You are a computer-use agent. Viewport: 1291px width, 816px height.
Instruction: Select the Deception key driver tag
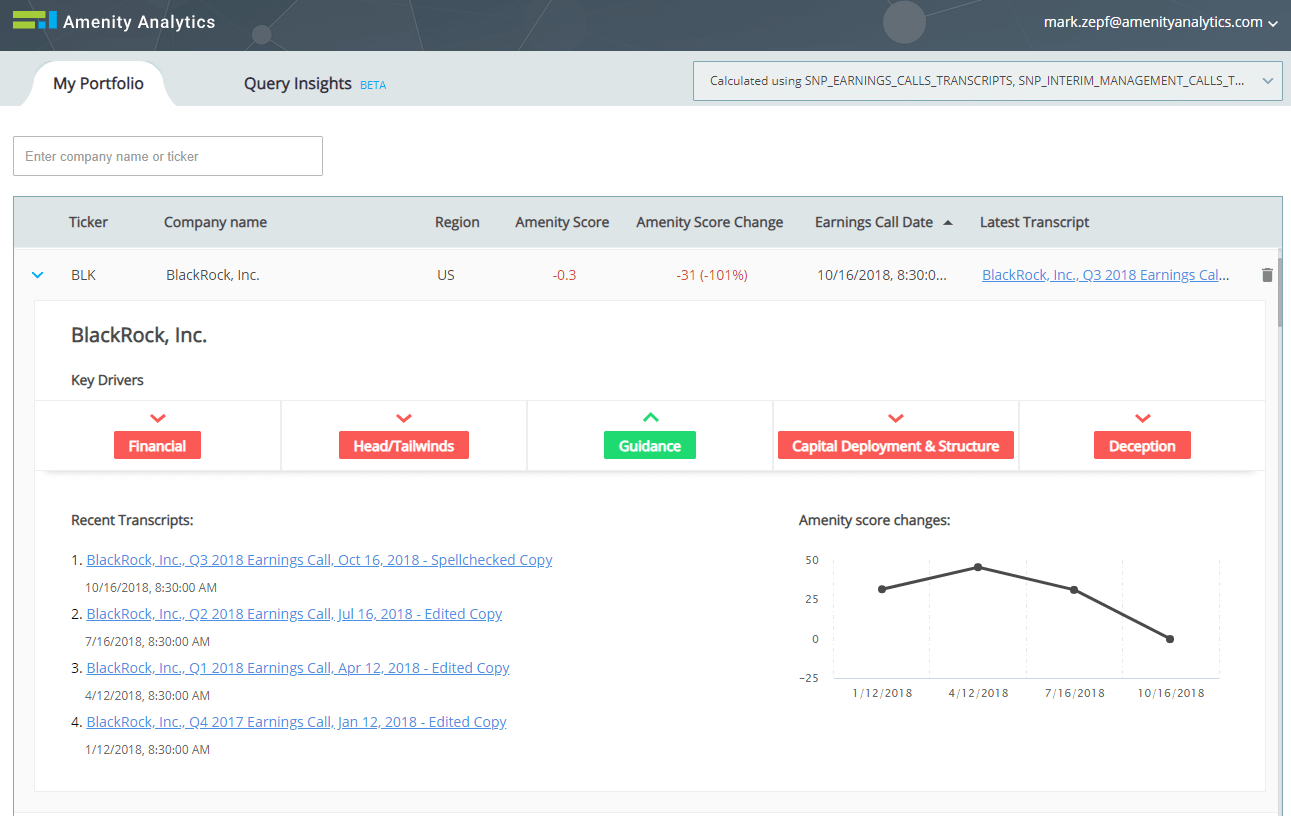point(1142,446)
